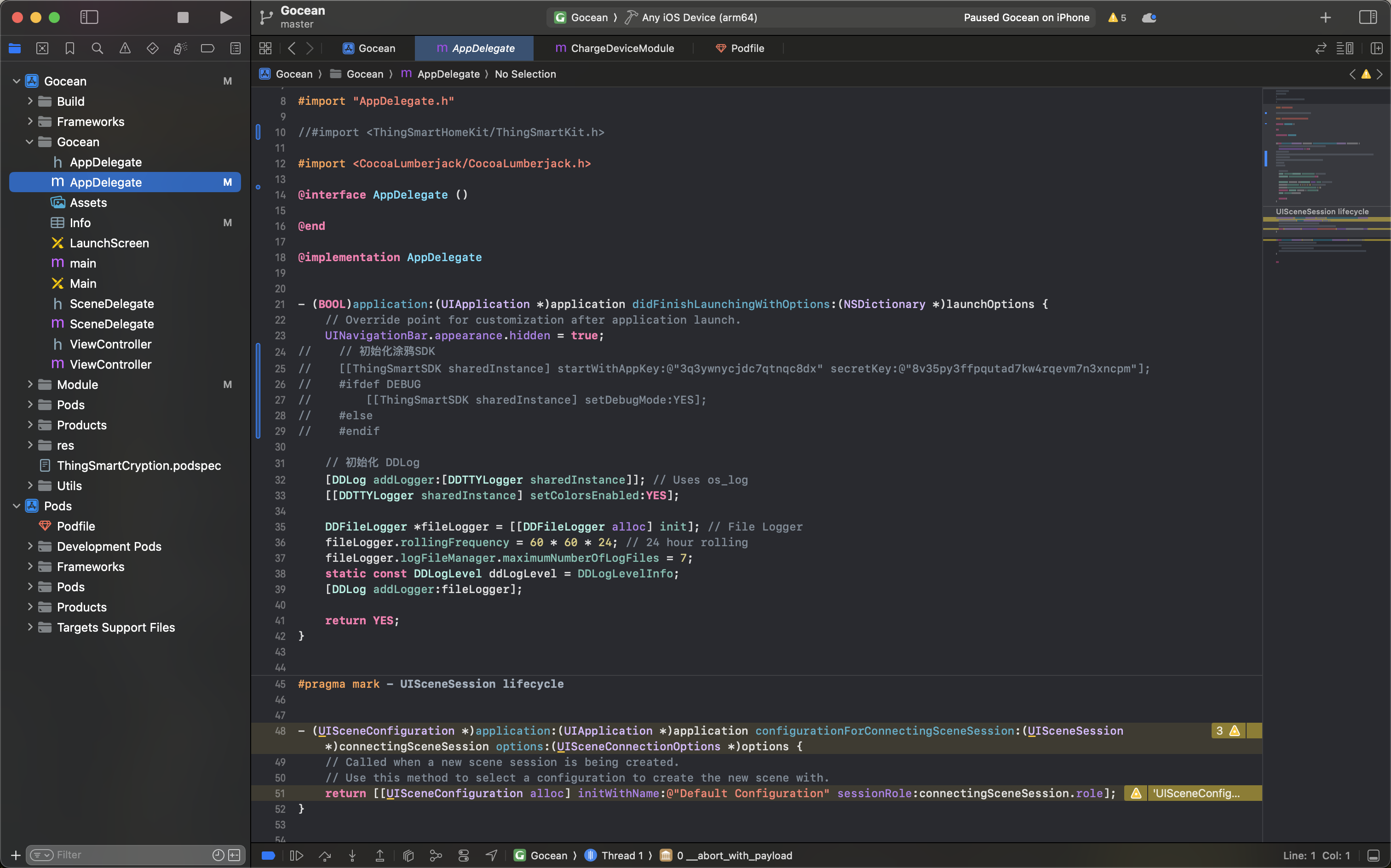Run the Gocean scheme
The height and width of the screenshot is (868, 1391).
click(226, 17)
